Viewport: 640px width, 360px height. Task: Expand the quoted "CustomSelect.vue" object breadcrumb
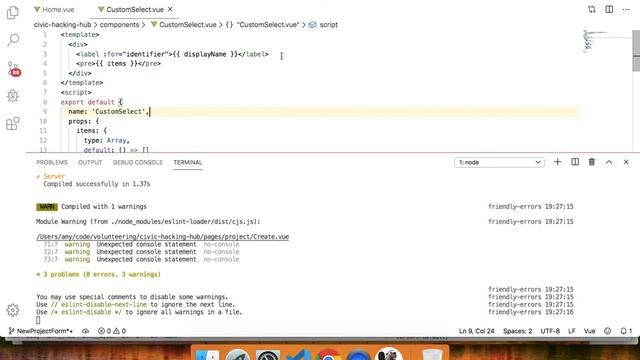coord(263,24)
